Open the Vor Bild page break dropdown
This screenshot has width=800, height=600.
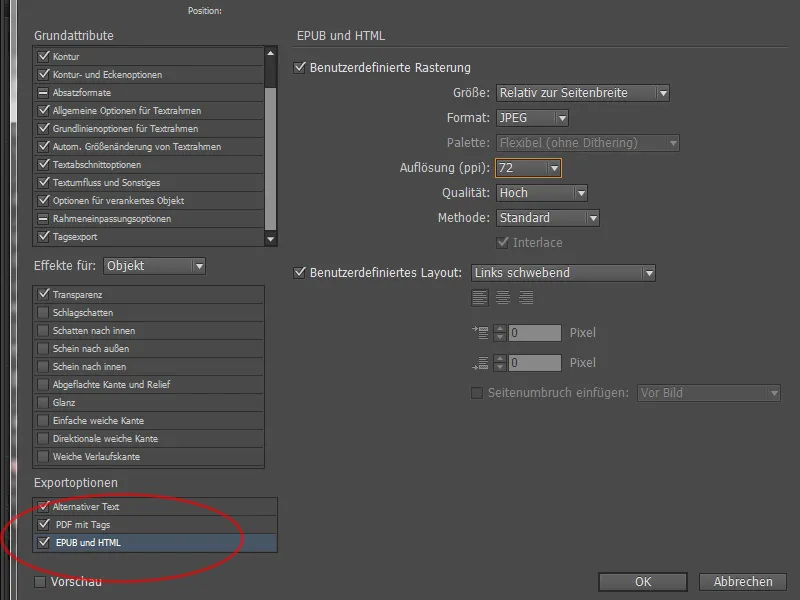(x=709, y=393)
